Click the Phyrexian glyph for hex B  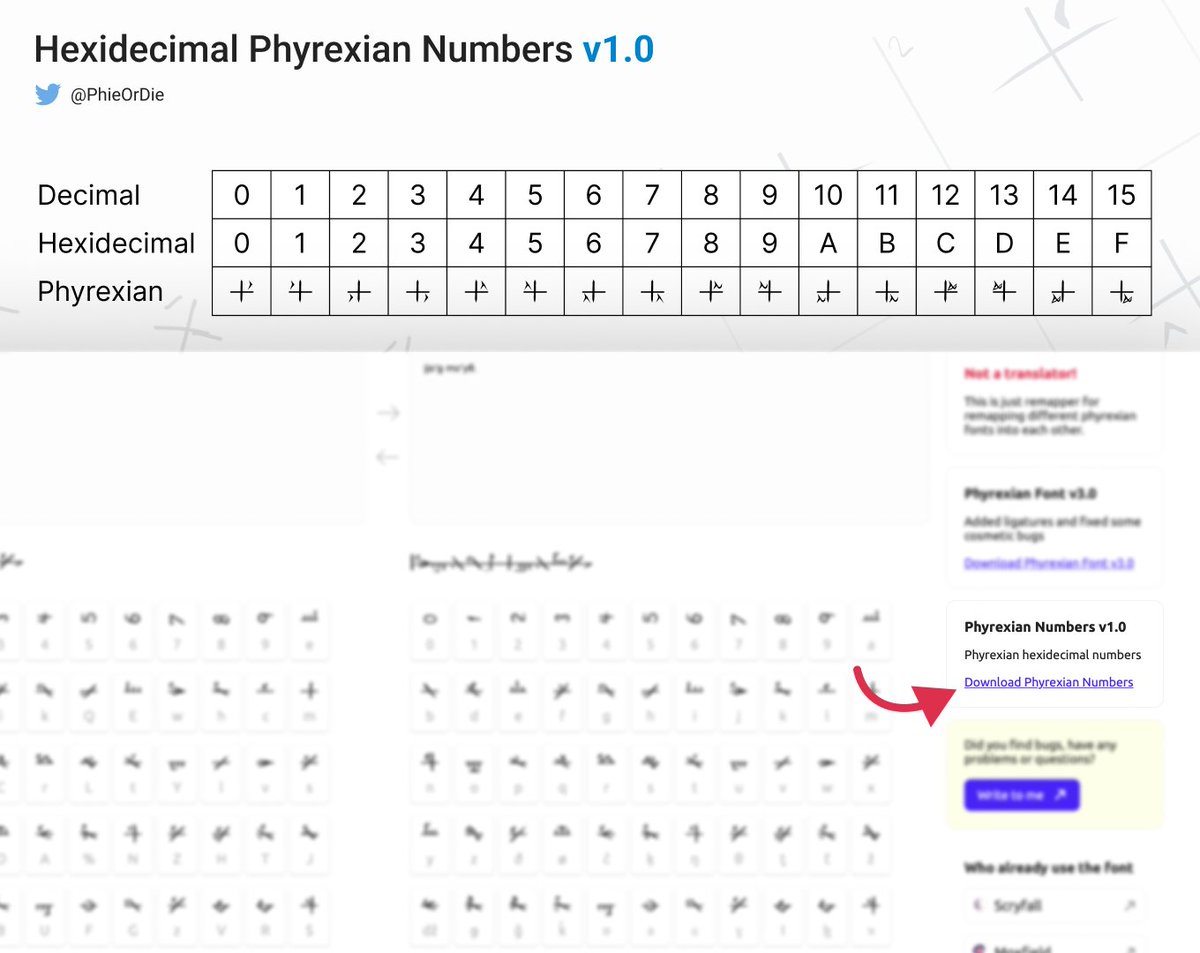(887, 292)
